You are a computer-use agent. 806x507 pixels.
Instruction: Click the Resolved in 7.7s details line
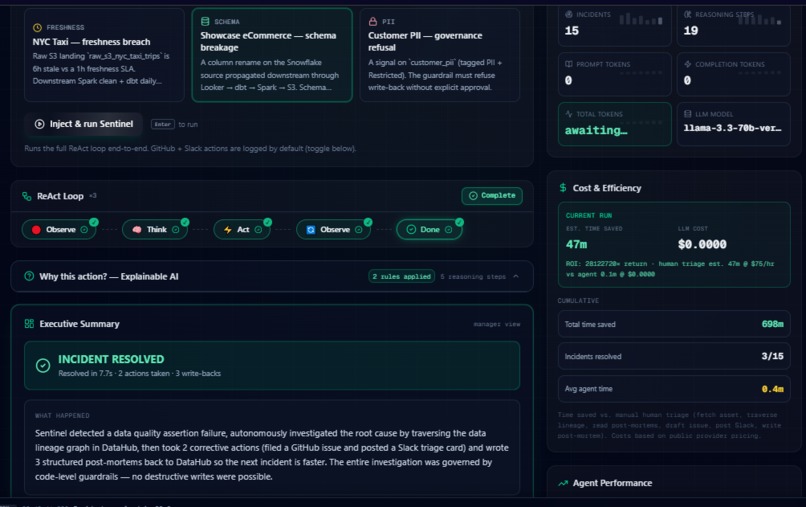pos(139,373)
